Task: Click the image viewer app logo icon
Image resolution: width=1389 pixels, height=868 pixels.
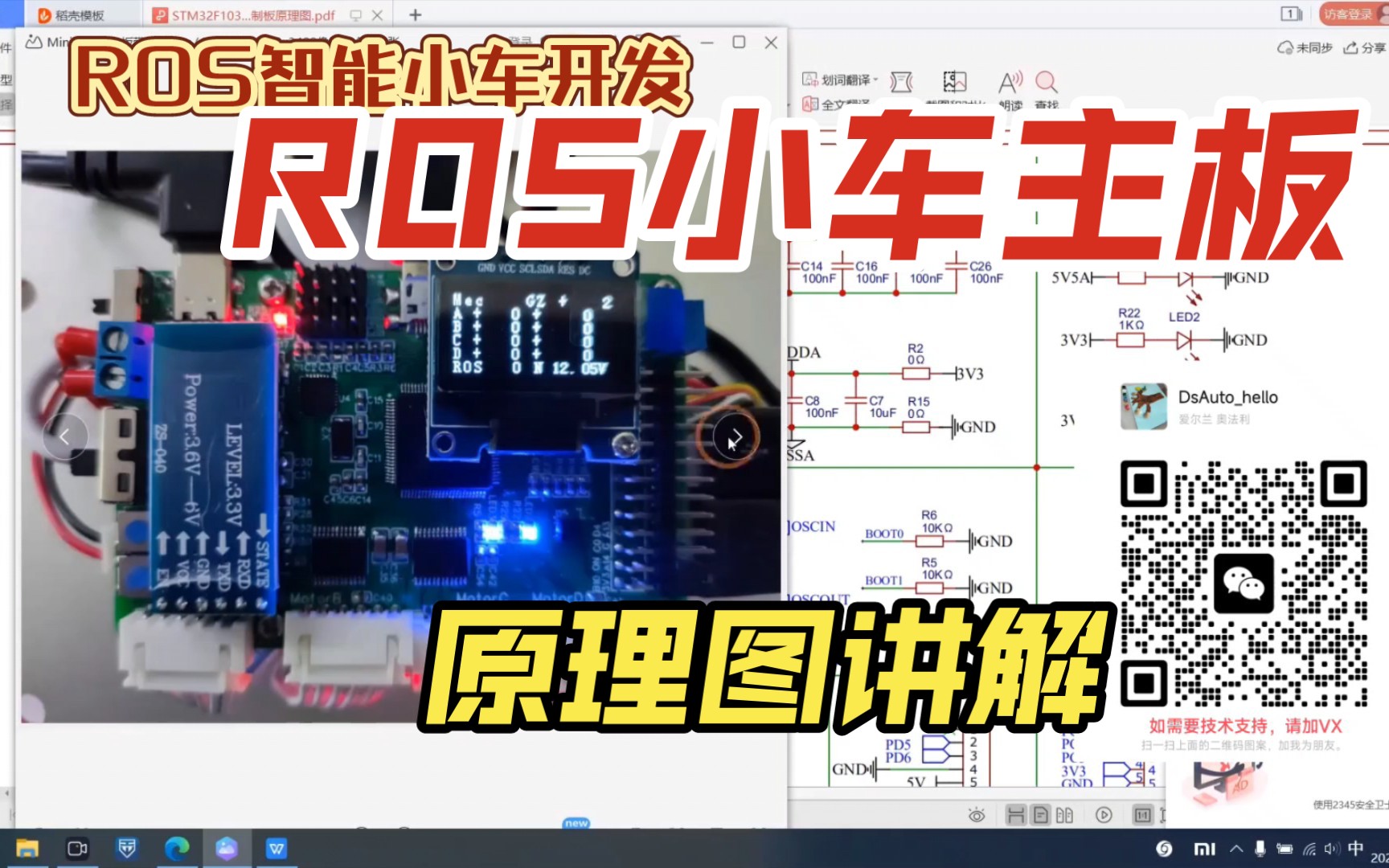Action: (x=34, y=42)
